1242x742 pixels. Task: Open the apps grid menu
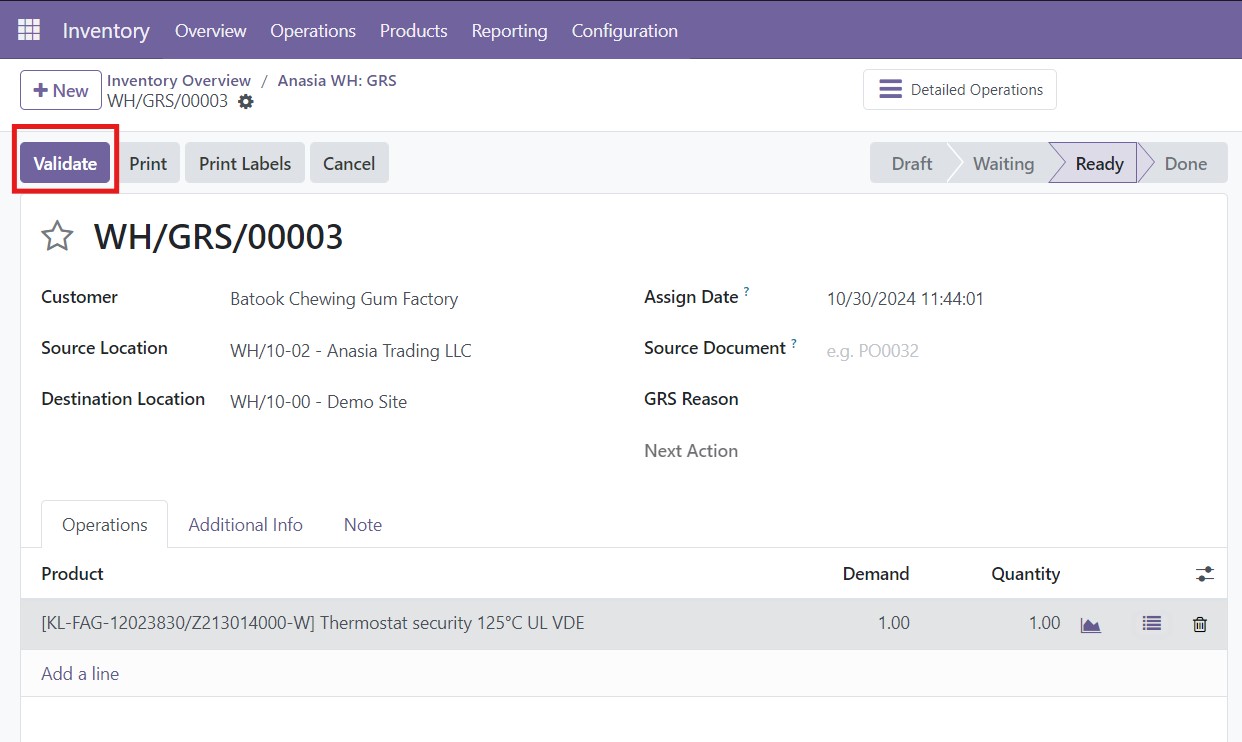pos(28,29)
